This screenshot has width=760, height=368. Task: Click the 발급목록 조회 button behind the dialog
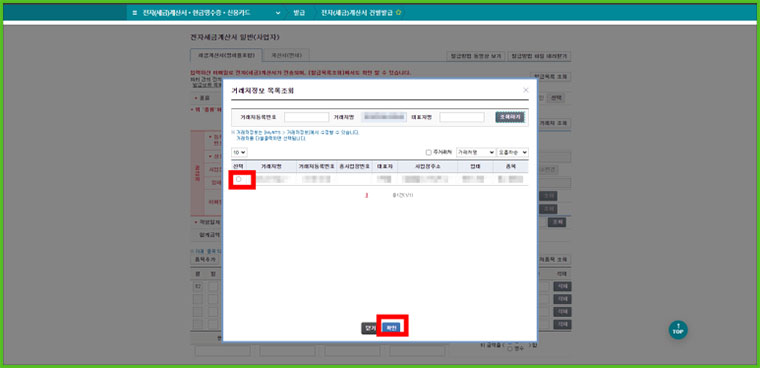551,77
